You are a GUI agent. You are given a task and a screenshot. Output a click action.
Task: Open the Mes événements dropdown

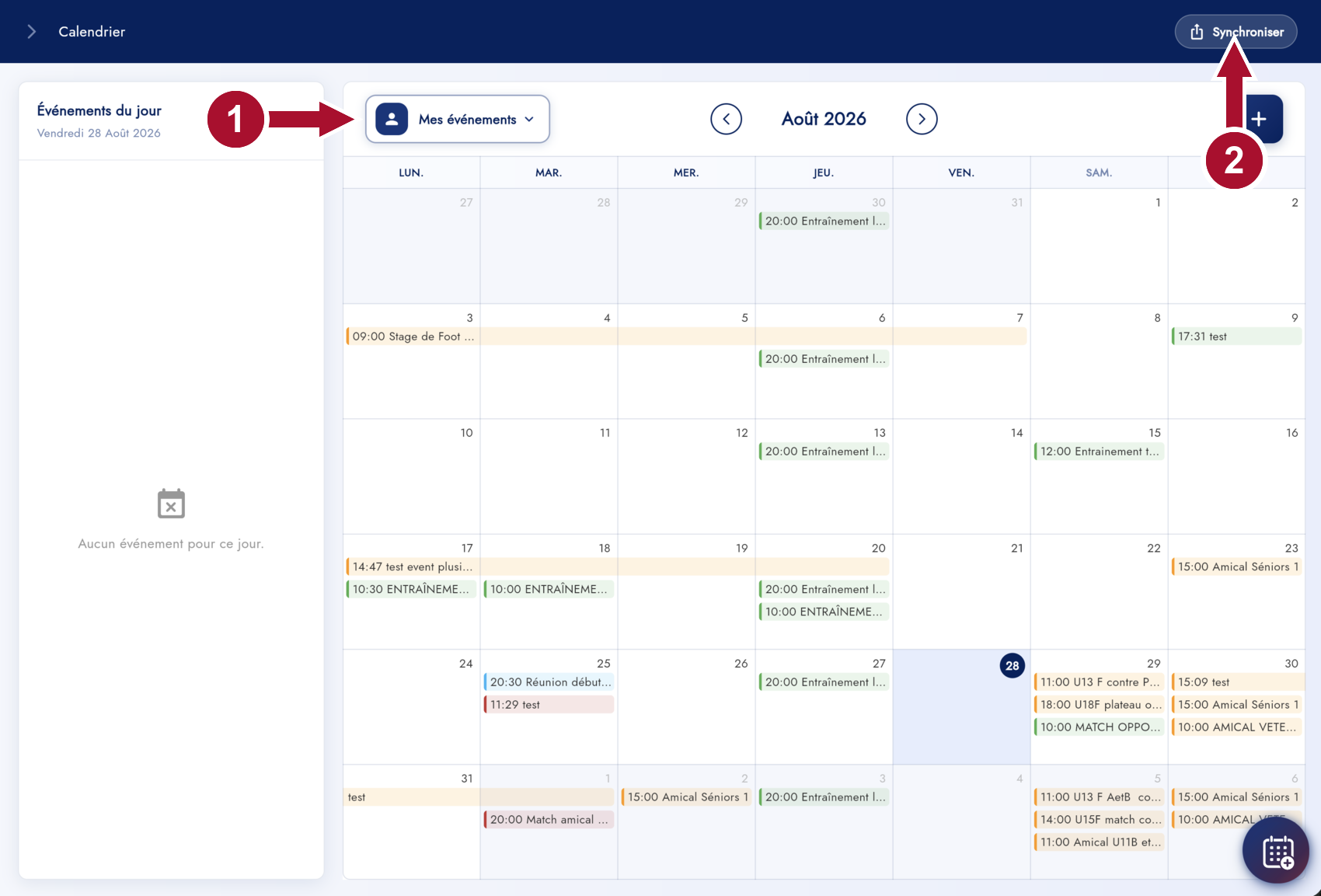point(458,119)
